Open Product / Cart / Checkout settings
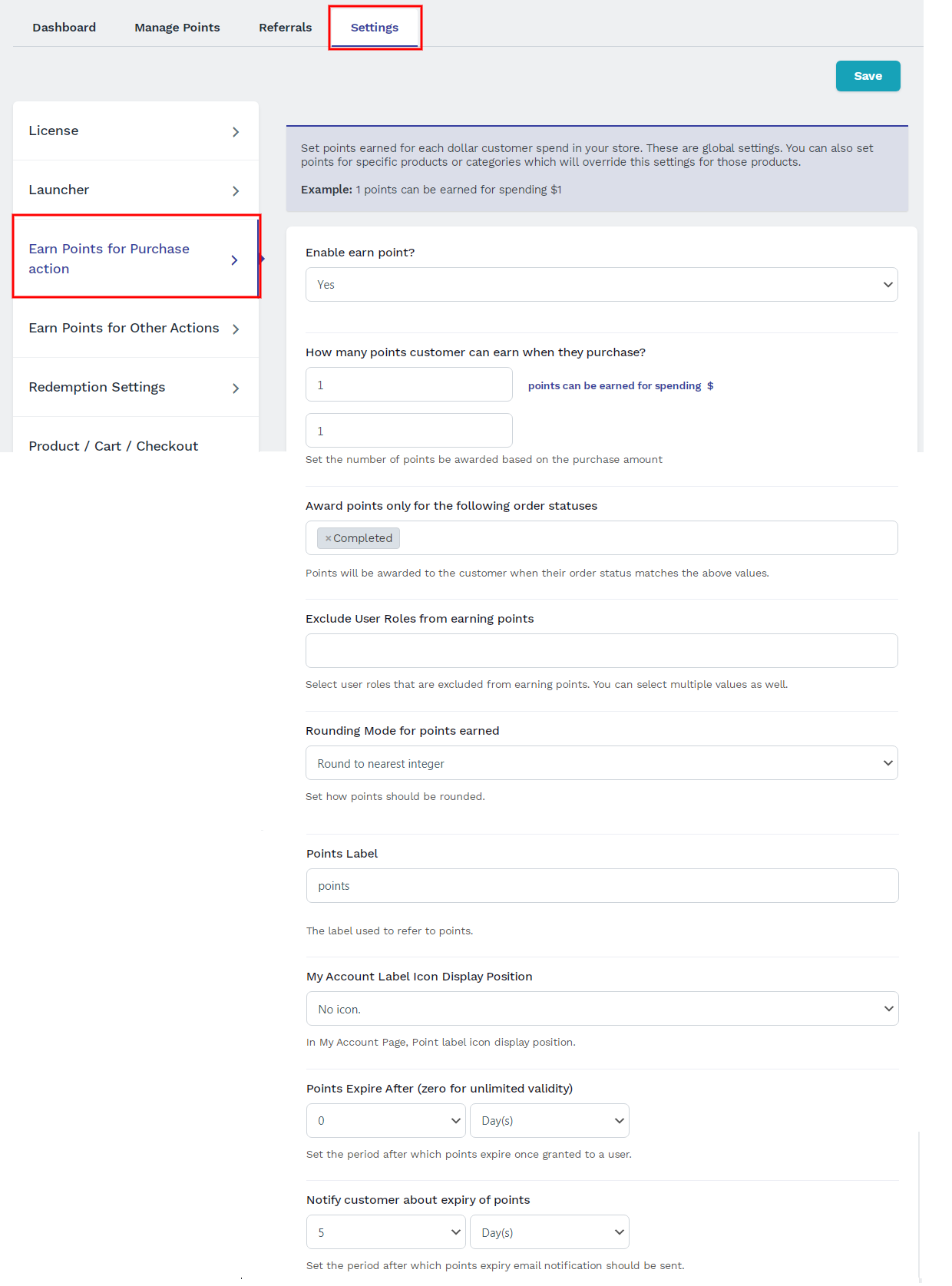952x1286 pixels. (x=114, y=446)
